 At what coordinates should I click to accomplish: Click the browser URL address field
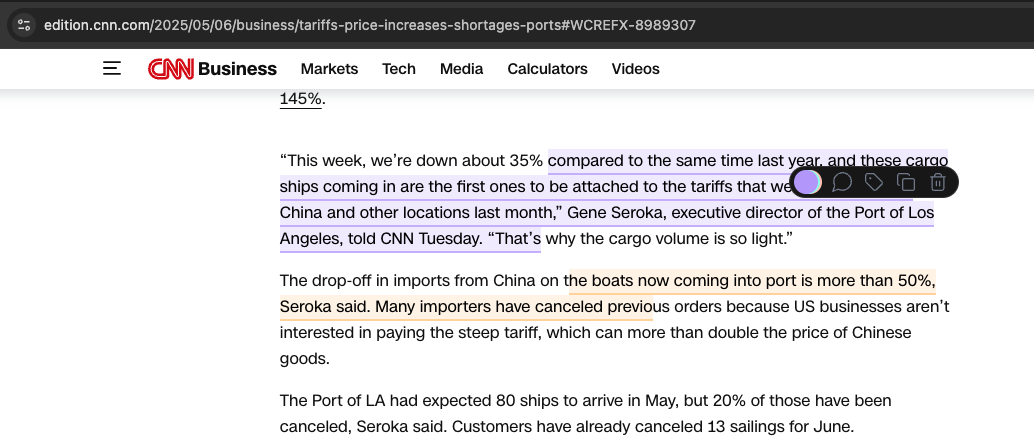coord(369,25)
